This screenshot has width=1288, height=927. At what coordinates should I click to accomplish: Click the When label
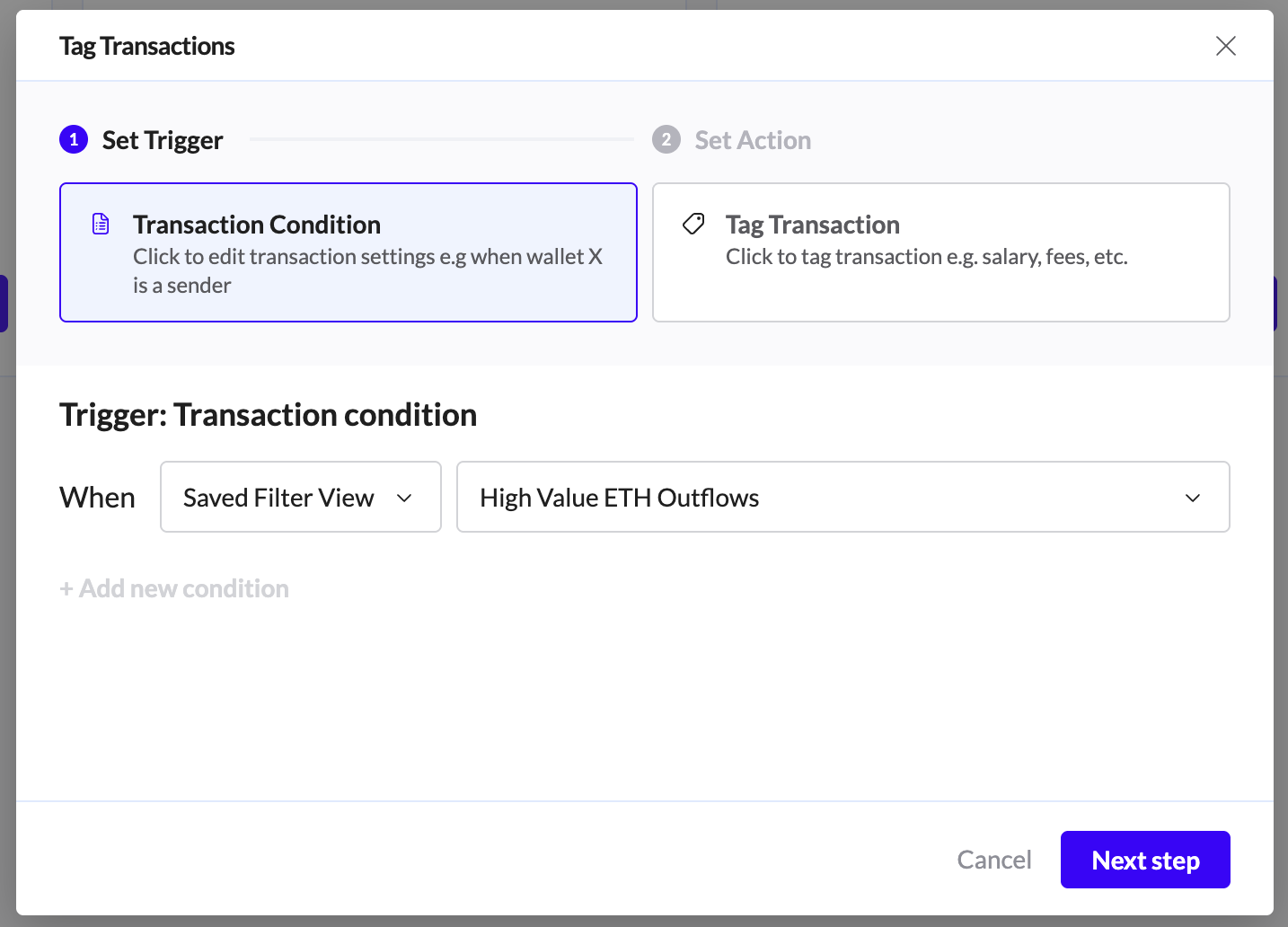[97, 498]
